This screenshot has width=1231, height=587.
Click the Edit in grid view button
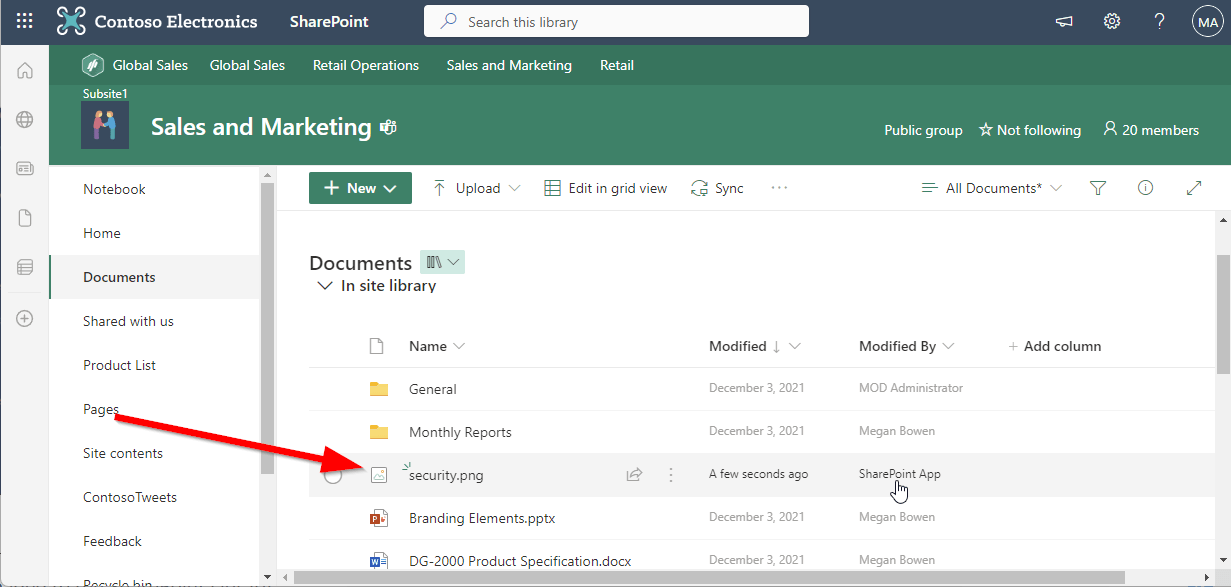(x=605, y=188)
